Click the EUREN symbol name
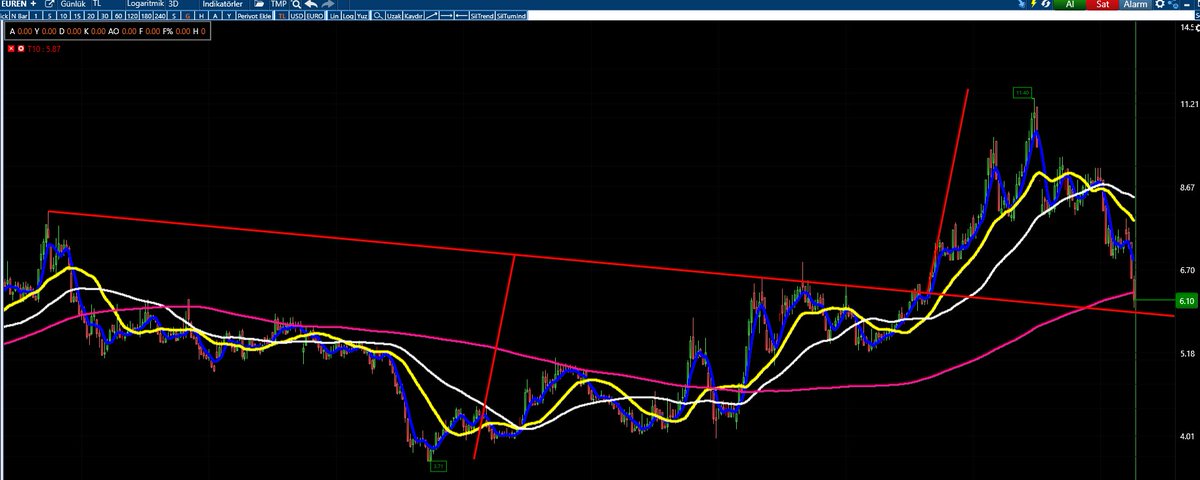Screen dimensions: 1200x480 pyautogui.click(x=14, y=5)
